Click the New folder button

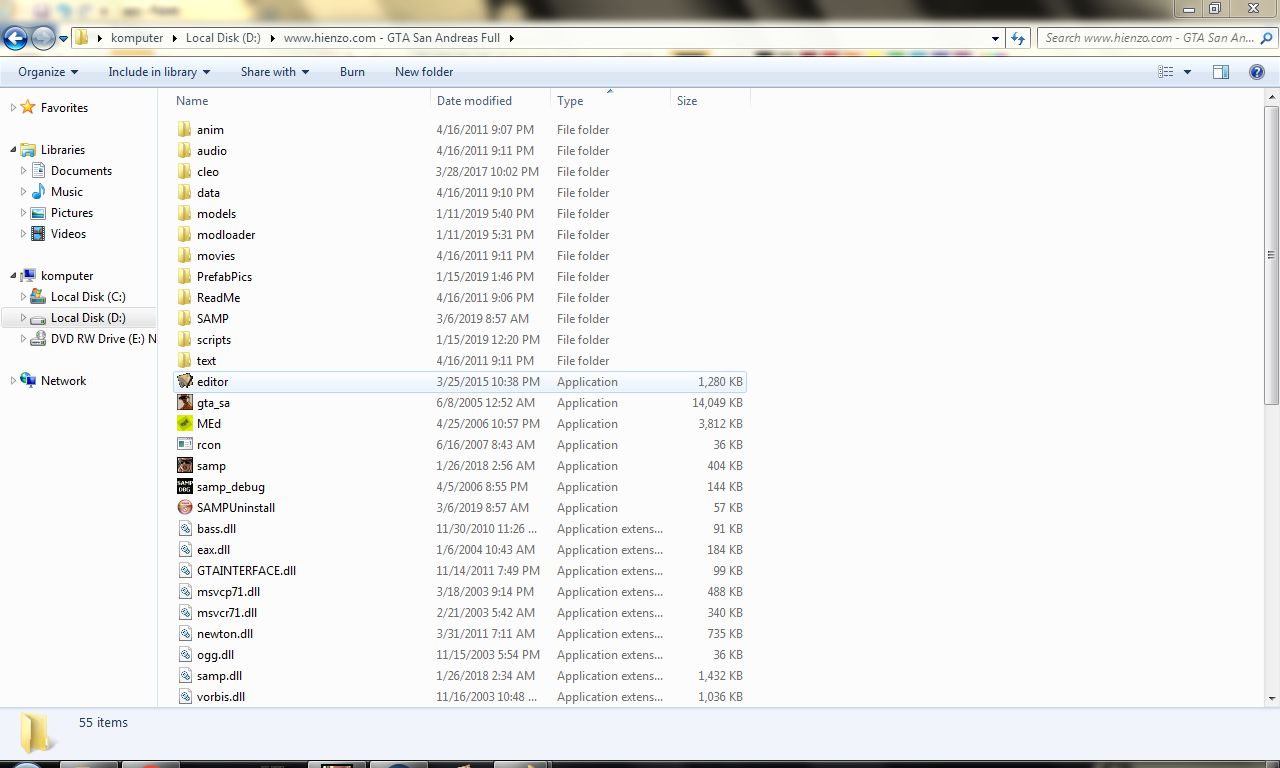pos(424,72)
